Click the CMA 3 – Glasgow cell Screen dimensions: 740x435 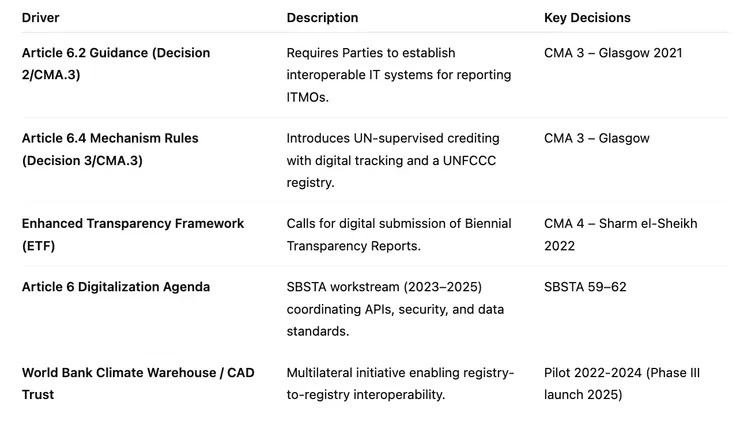[x=596, y=138]
